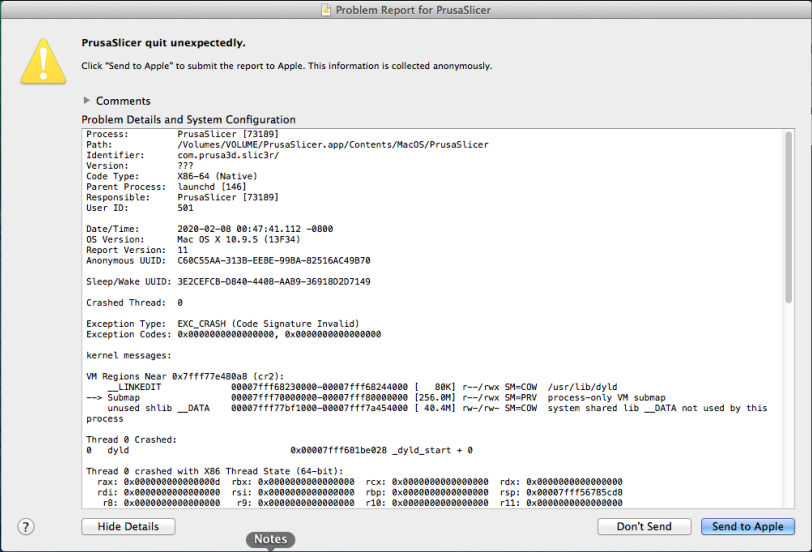812x552 pixels.
Task: Click 'VM Regions Near 0x7fff77e480a8' line
Action: 185,376
